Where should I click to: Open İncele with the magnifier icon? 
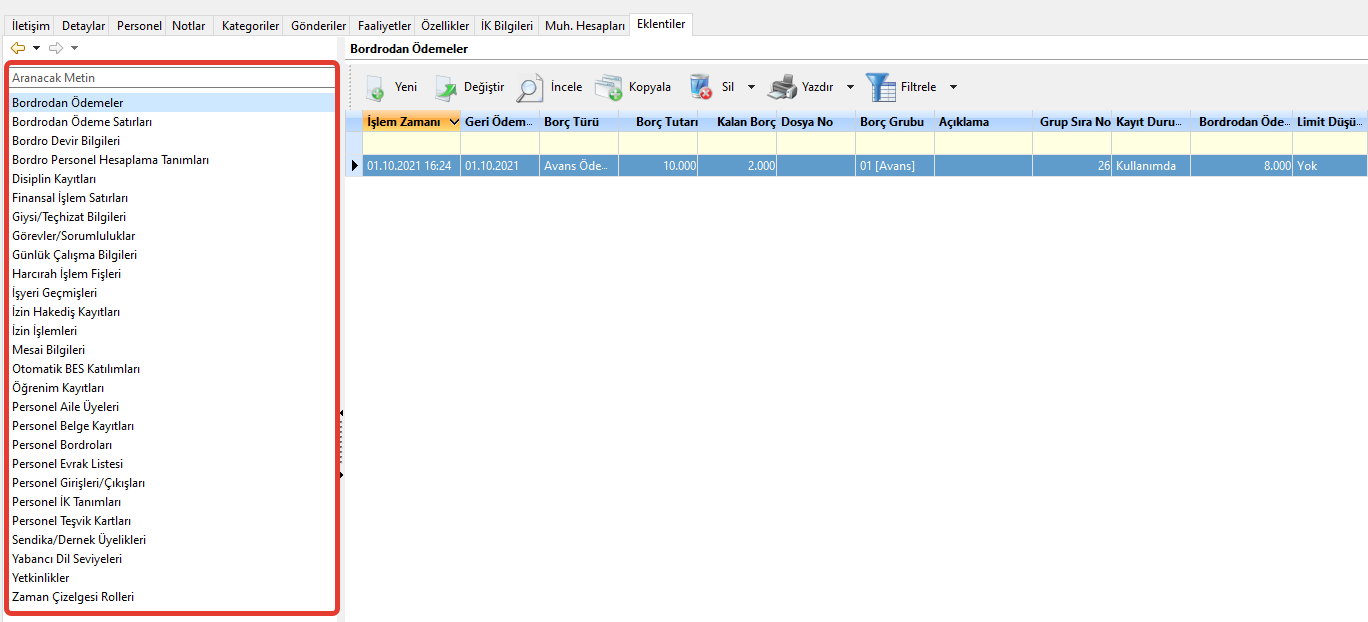point(530,88)
